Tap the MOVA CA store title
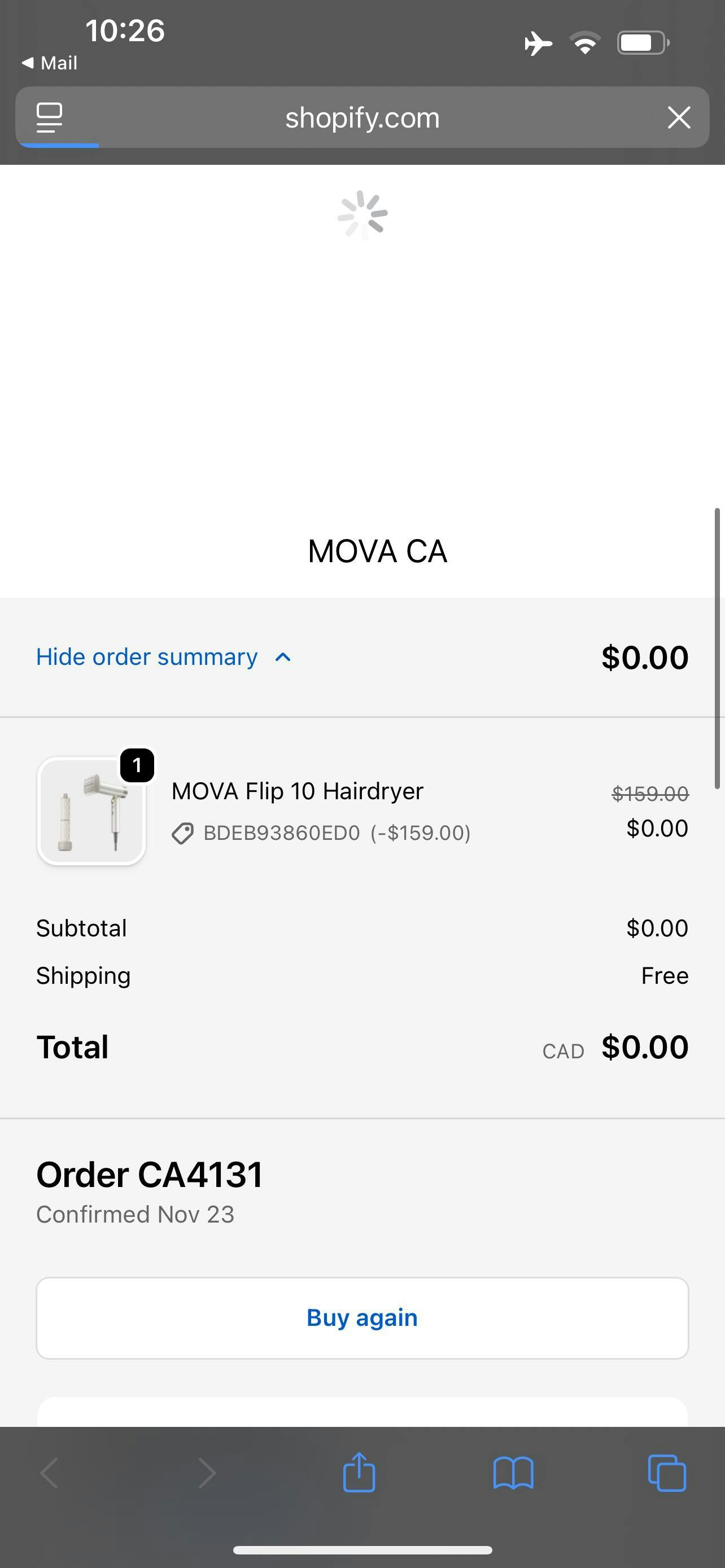Viewport: 725px width, 1568px height. 377,551
